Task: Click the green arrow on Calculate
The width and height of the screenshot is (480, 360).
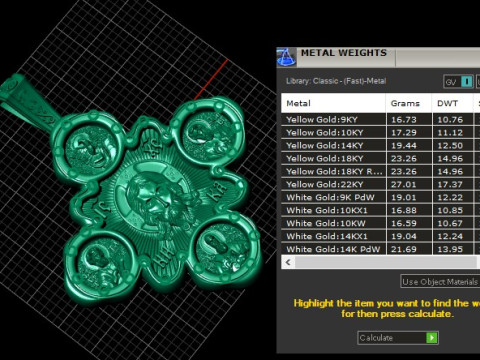Action: click(432, 338)
